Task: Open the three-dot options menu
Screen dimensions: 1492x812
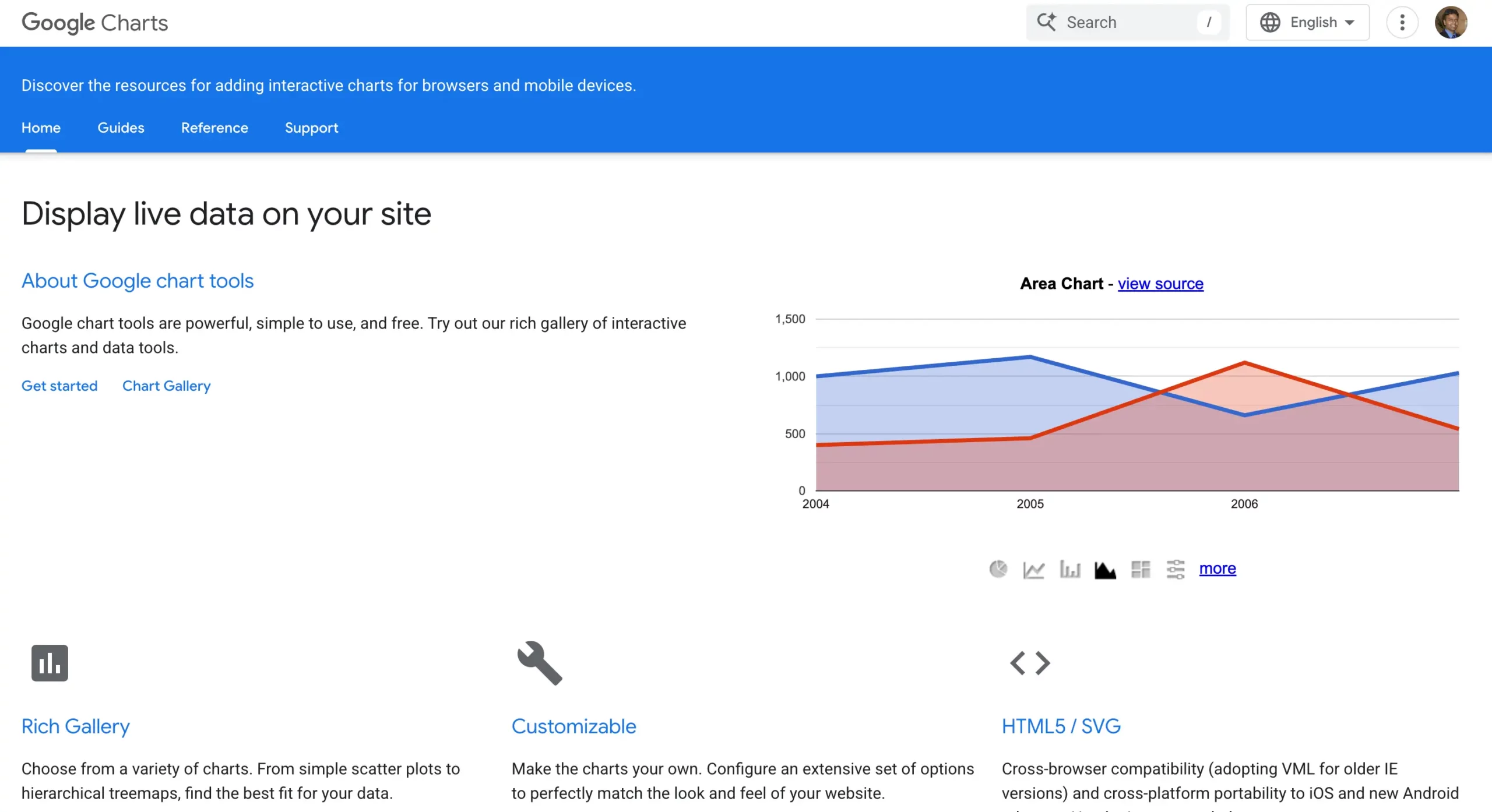Action: tap(1402, 23)
